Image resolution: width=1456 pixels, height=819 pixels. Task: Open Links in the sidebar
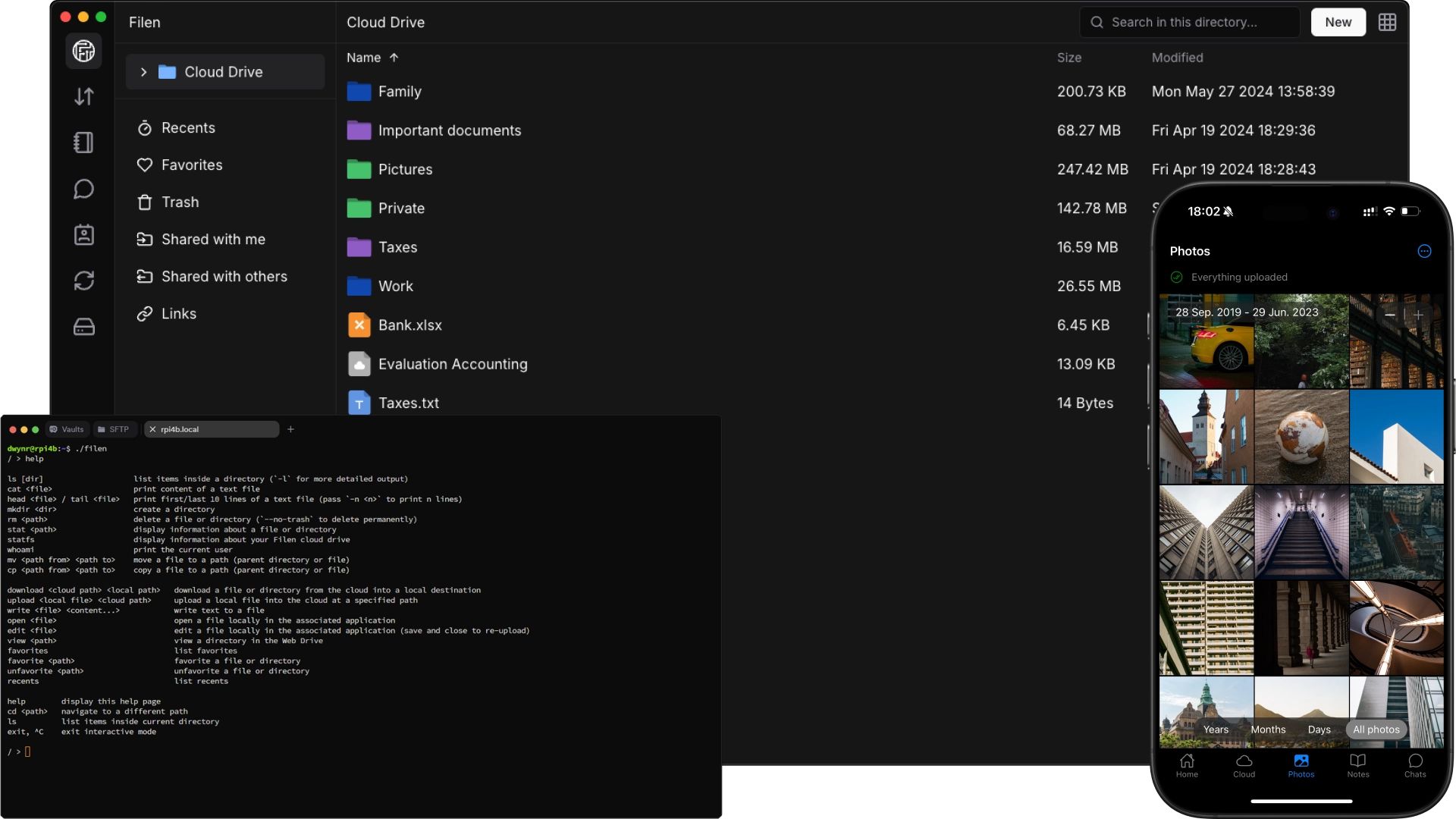coord(180,313)
